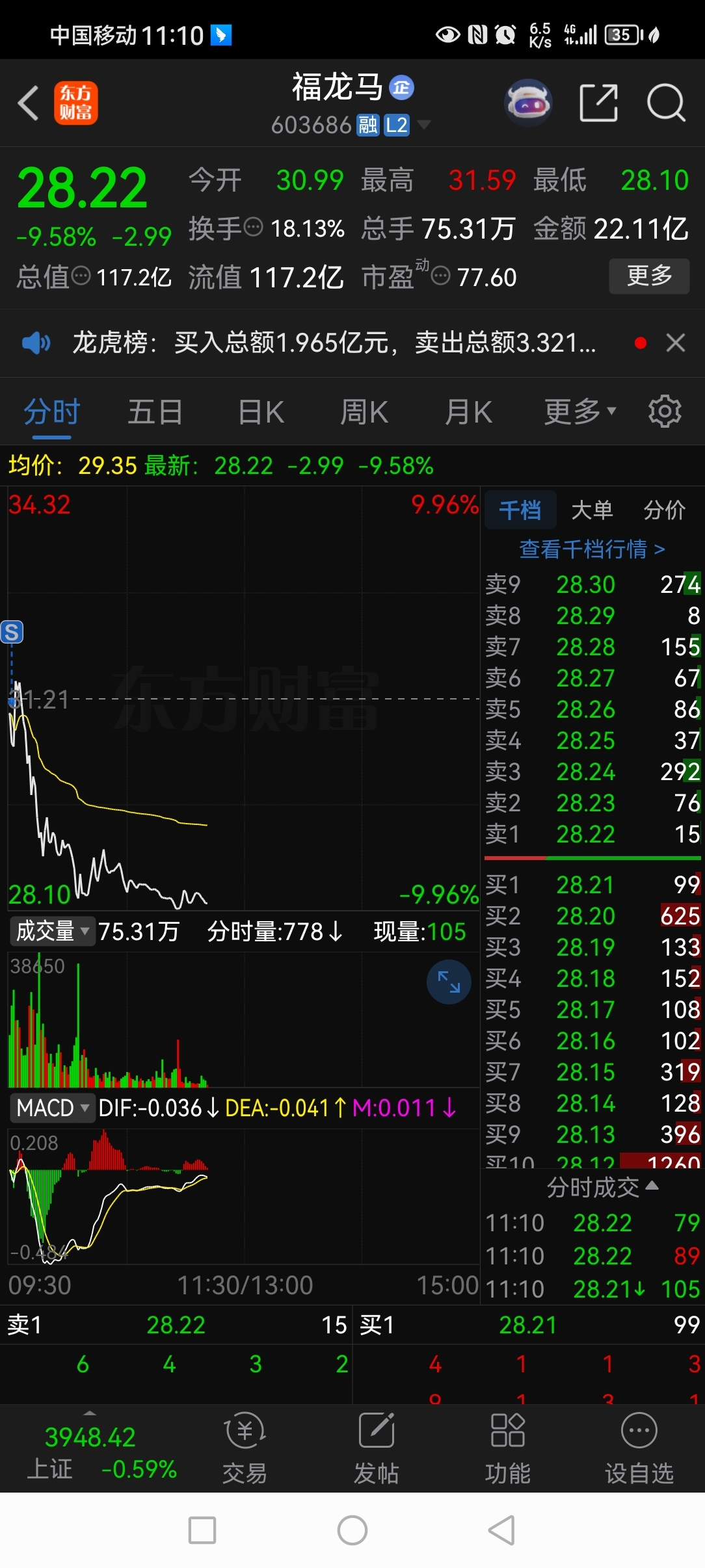Tap the 市盈 info icon
Viewport: 705px width, 1568px height.
[x=441, y=276]
